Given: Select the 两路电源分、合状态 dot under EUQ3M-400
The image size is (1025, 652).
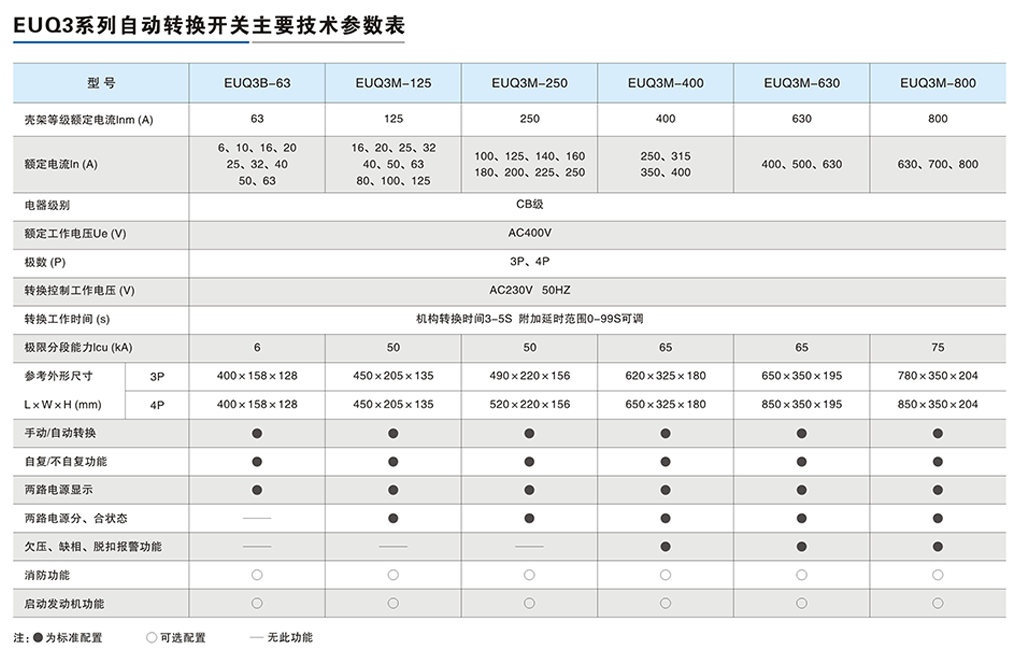Looking at the screenshot, I should click(x=664, y=518).
